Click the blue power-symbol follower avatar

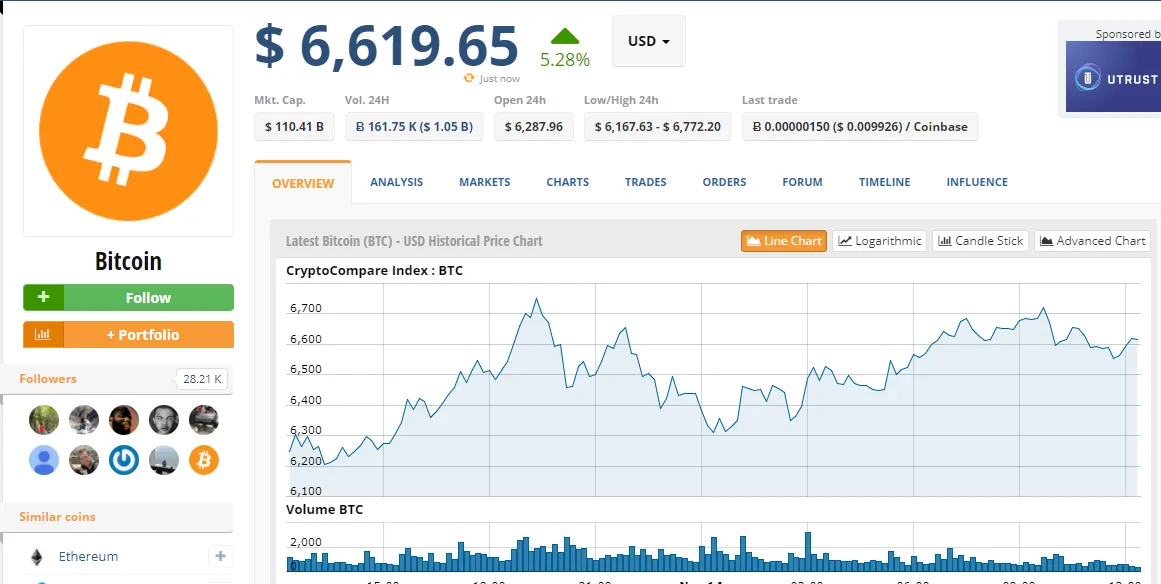[124, 460]
